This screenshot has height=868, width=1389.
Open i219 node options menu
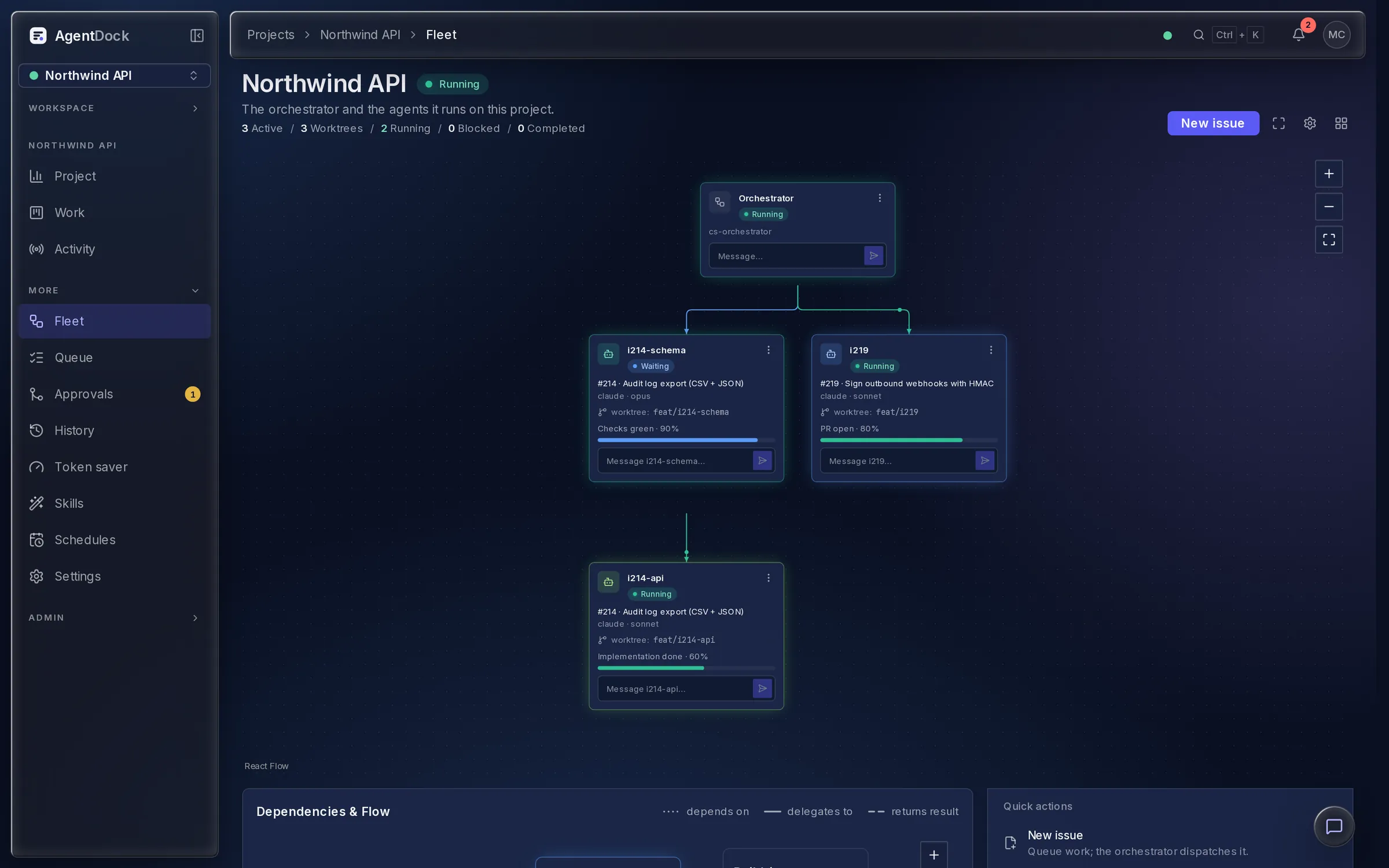click(991, 350)
